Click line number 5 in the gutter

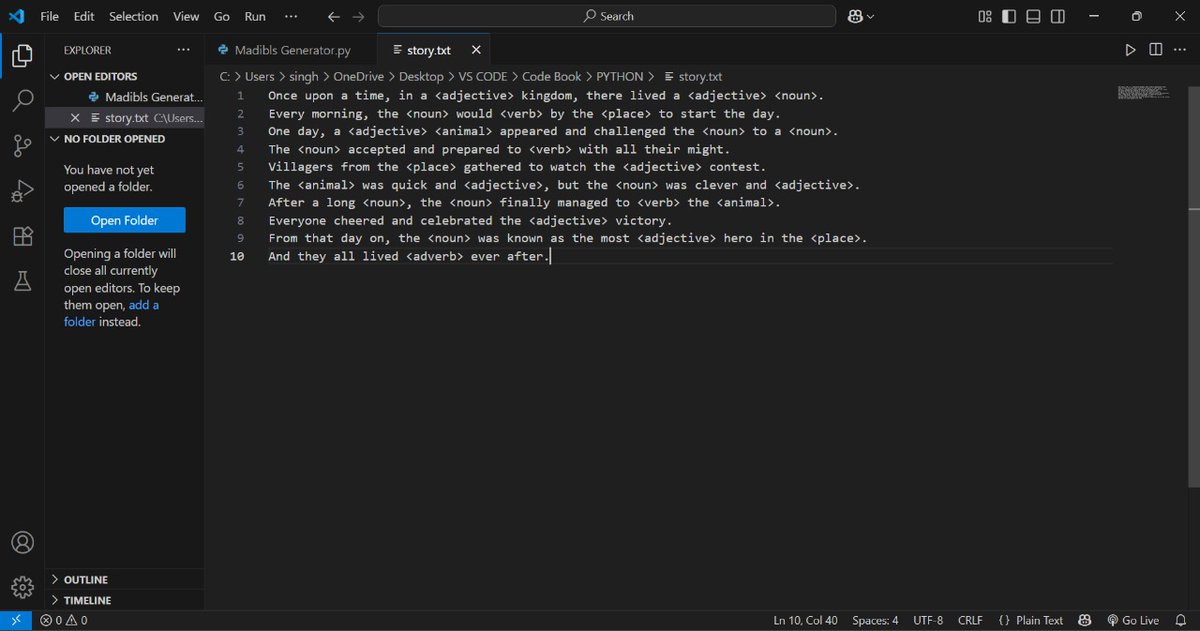pos(241,167)
